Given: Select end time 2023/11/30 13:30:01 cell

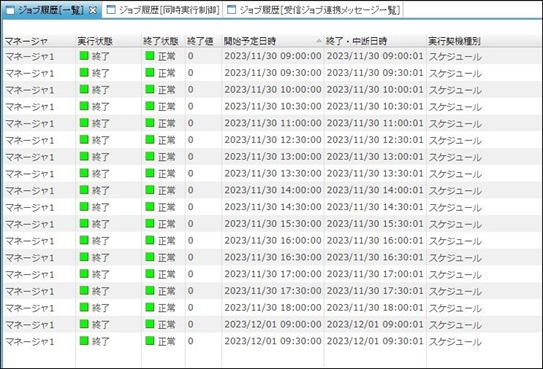Looking at the screenshot, I should click(375, 173).
